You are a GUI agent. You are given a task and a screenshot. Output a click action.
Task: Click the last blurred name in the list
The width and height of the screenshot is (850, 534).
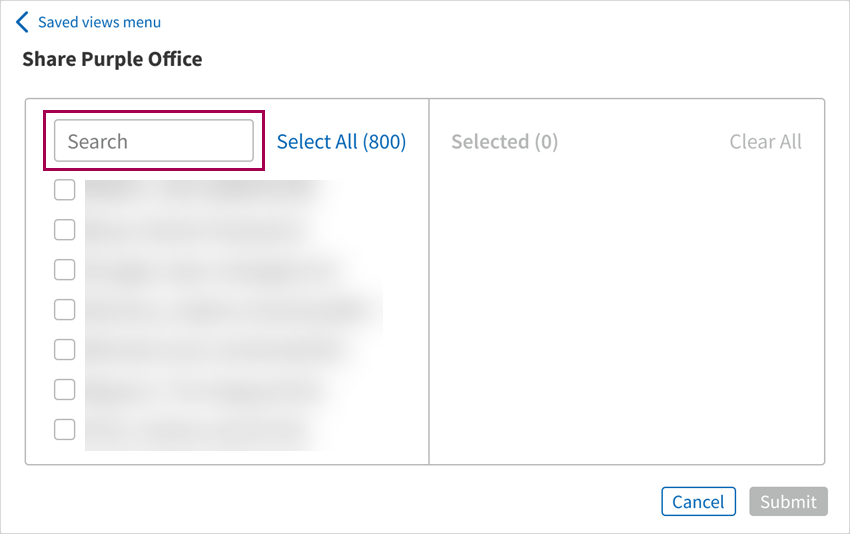pyautogui.click(x=195, y=431)
